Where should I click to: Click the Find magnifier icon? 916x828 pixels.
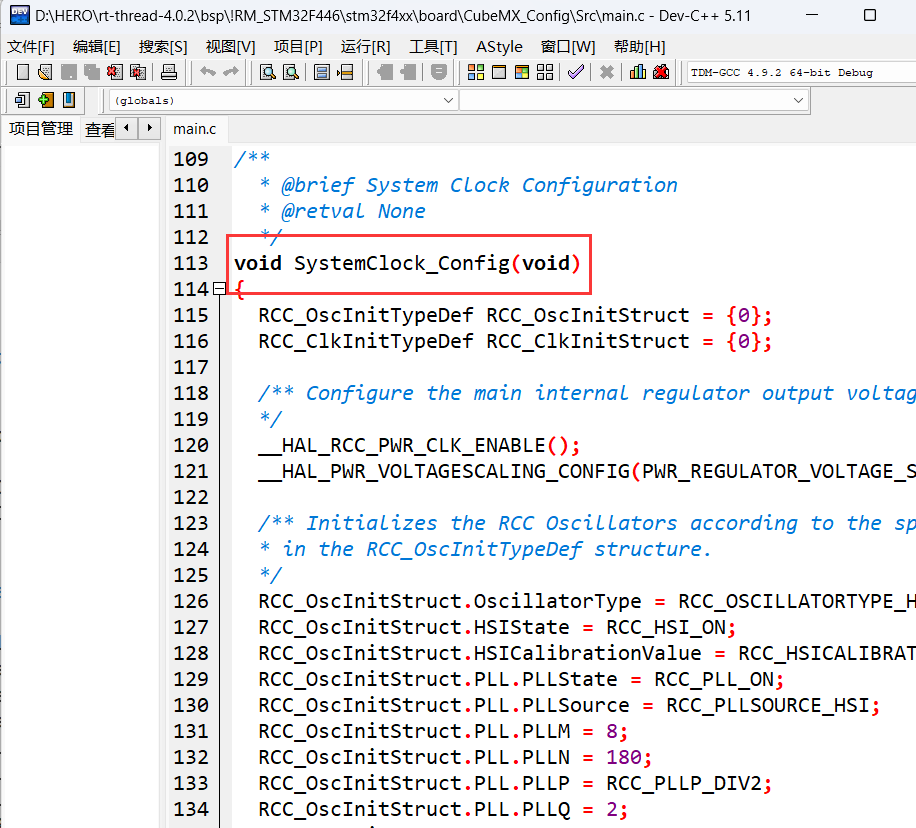point(268,72)
